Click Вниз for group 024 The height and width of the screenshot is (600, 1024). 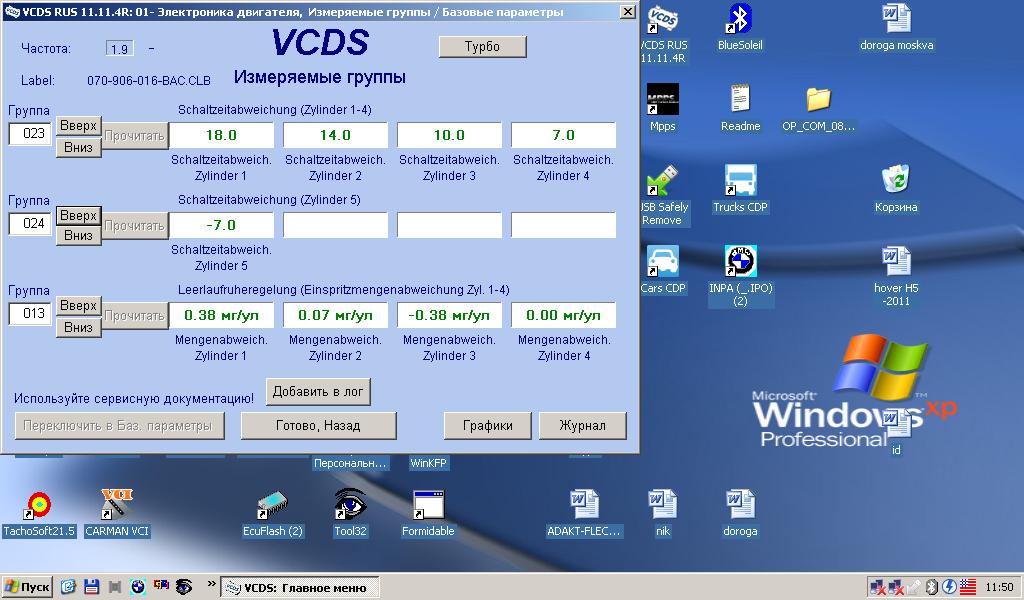coord(78,235)
